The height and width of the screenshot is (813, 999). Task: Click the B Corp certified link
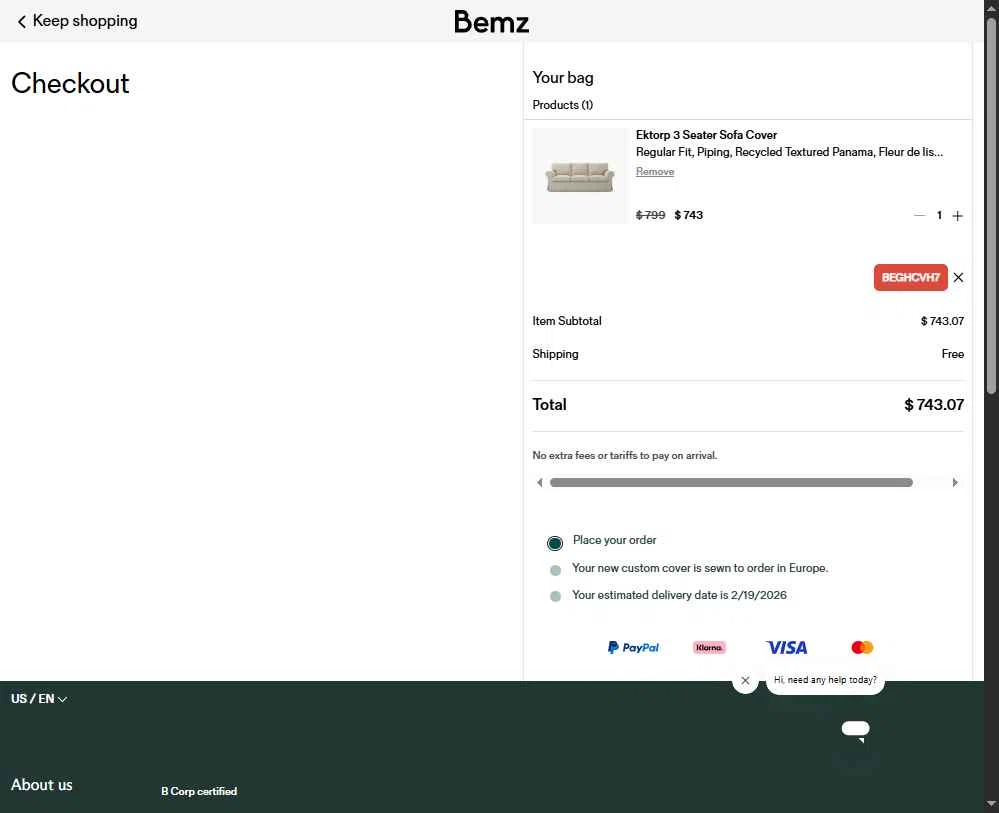(199, 791)
